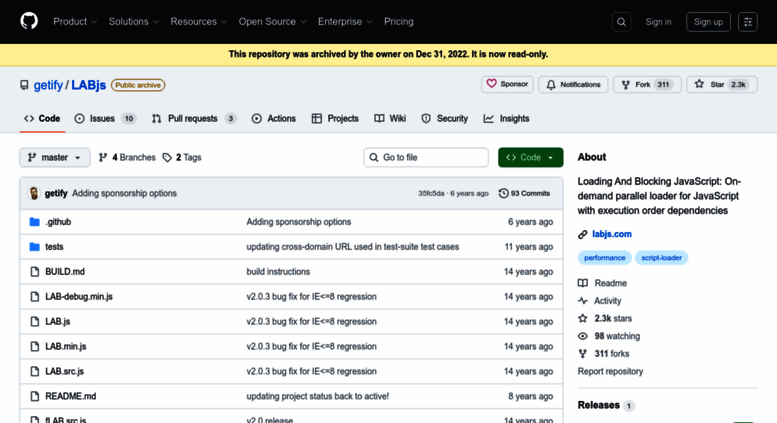Expand the Resources menu
This screenshot has width=777, height=423.
click(198, 21)
